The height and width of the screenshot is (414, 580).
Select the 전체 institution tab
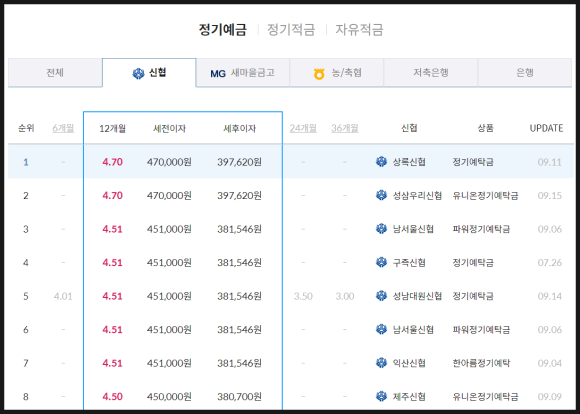[x=55, y=73]
